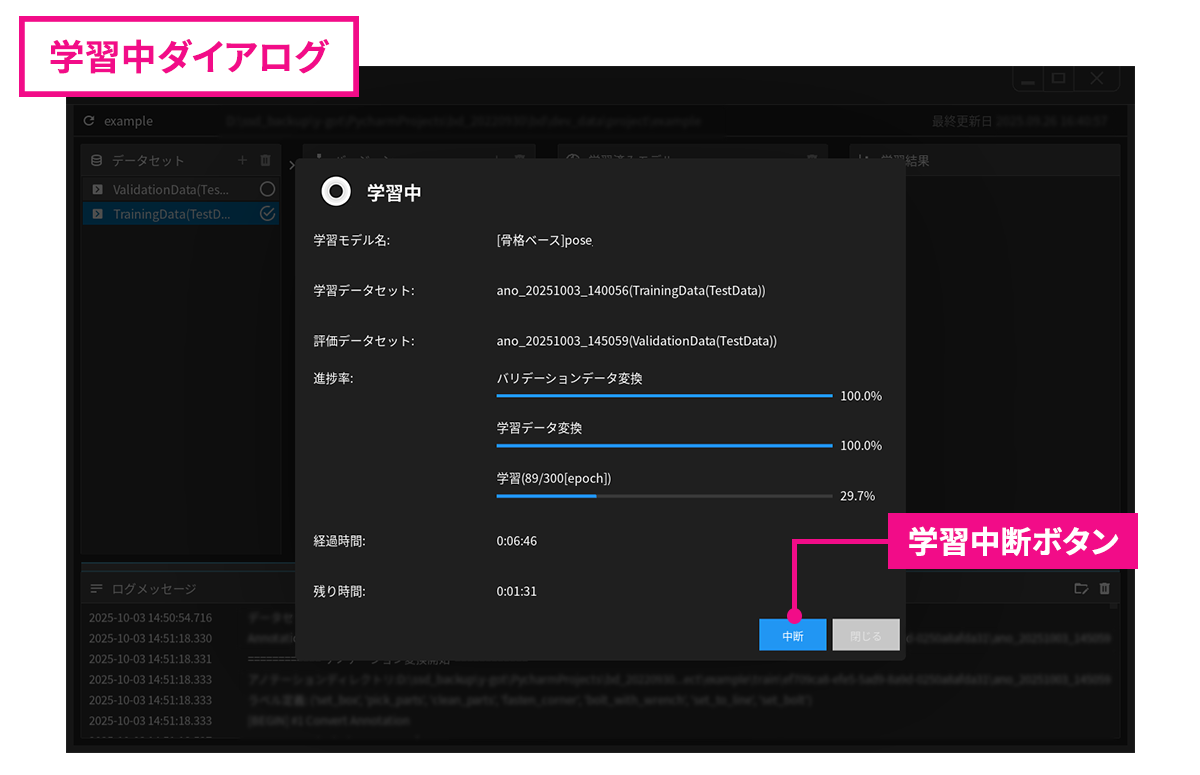Click trash icon in 学習済みモデル panel

pos(812,159)
